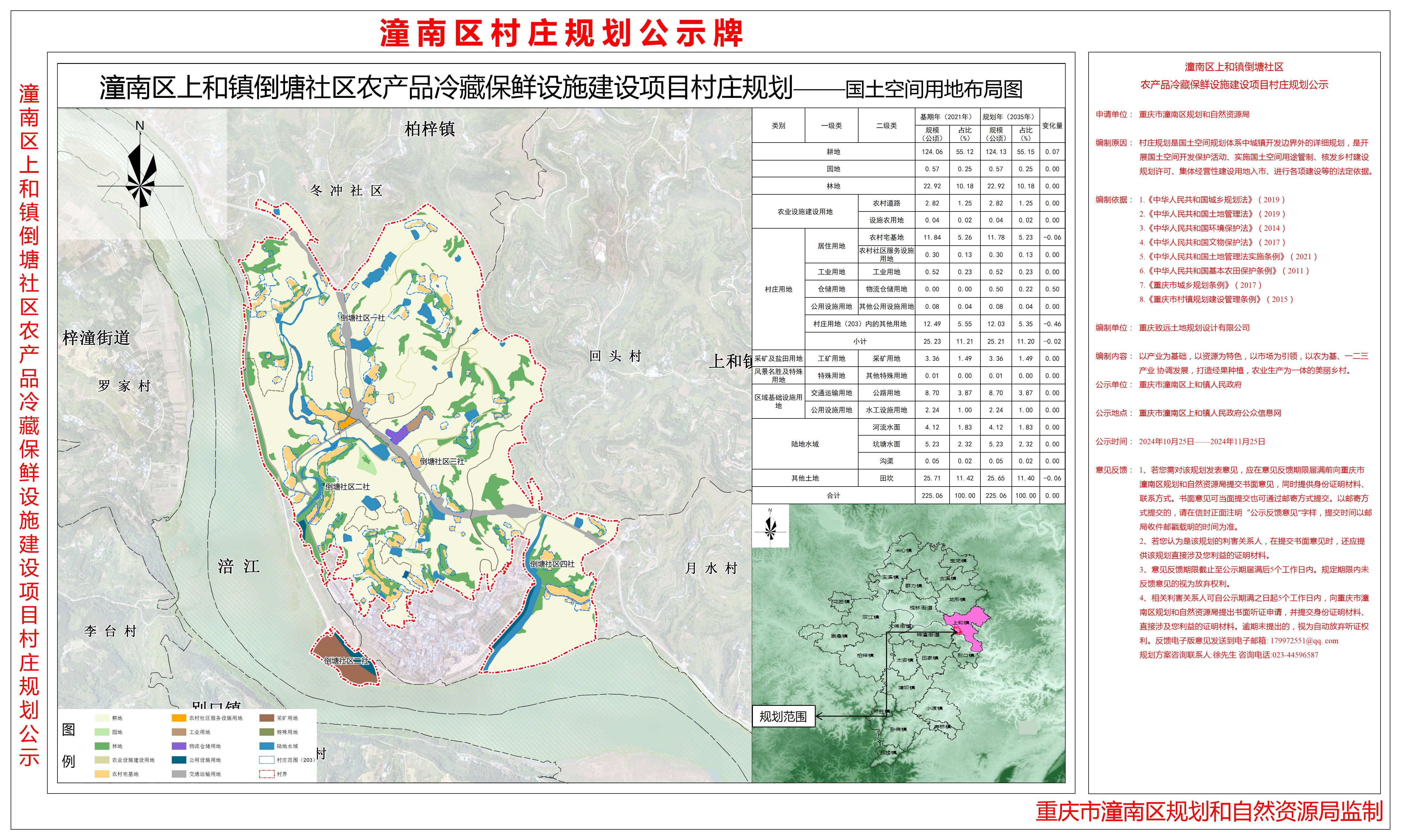The image size is (1401, 840).
Task: Select the 农业设施建设用地 legend swatch
Action: point(102,760)
